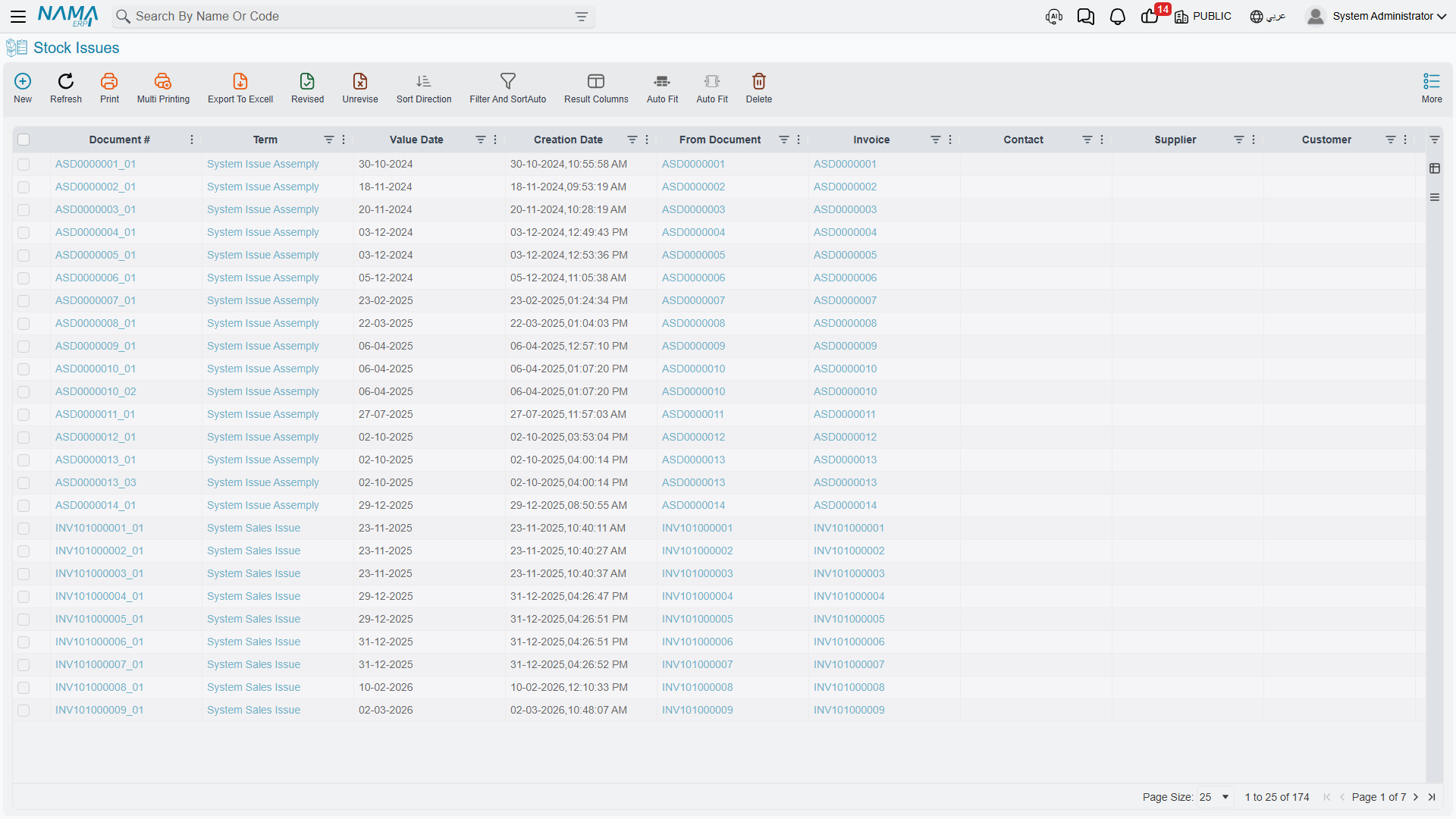Mark selected as Revised
The height and width of the screenshot is (819, 1456).
(307, 81)
